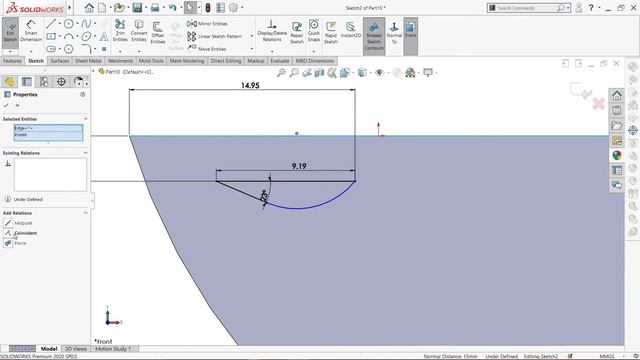
Task: Select the Polygon sketch tool
Action: [x=69, y=49]
